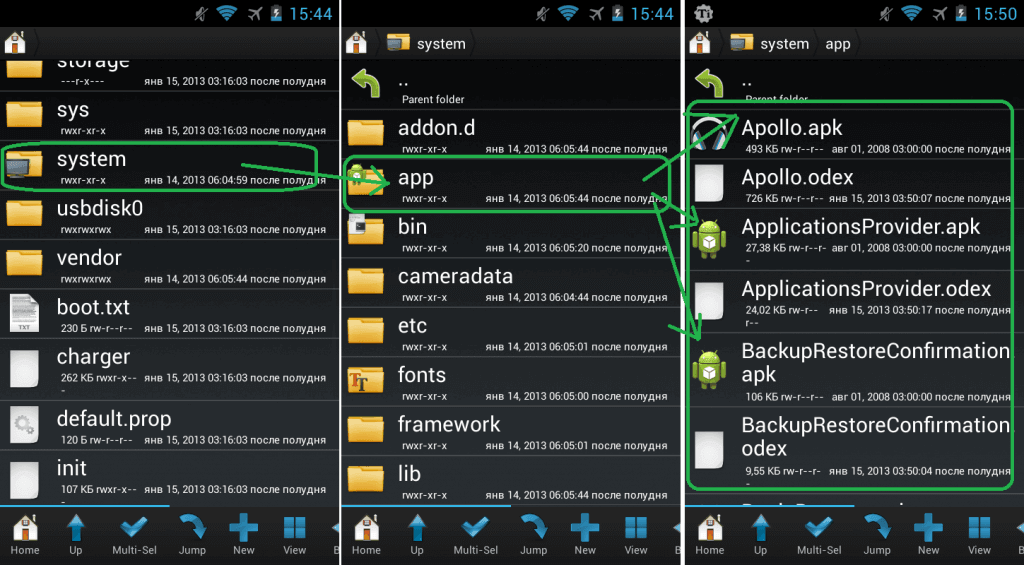Enable Multi-Sel in the middle screen toolbar

coord(475,534)
